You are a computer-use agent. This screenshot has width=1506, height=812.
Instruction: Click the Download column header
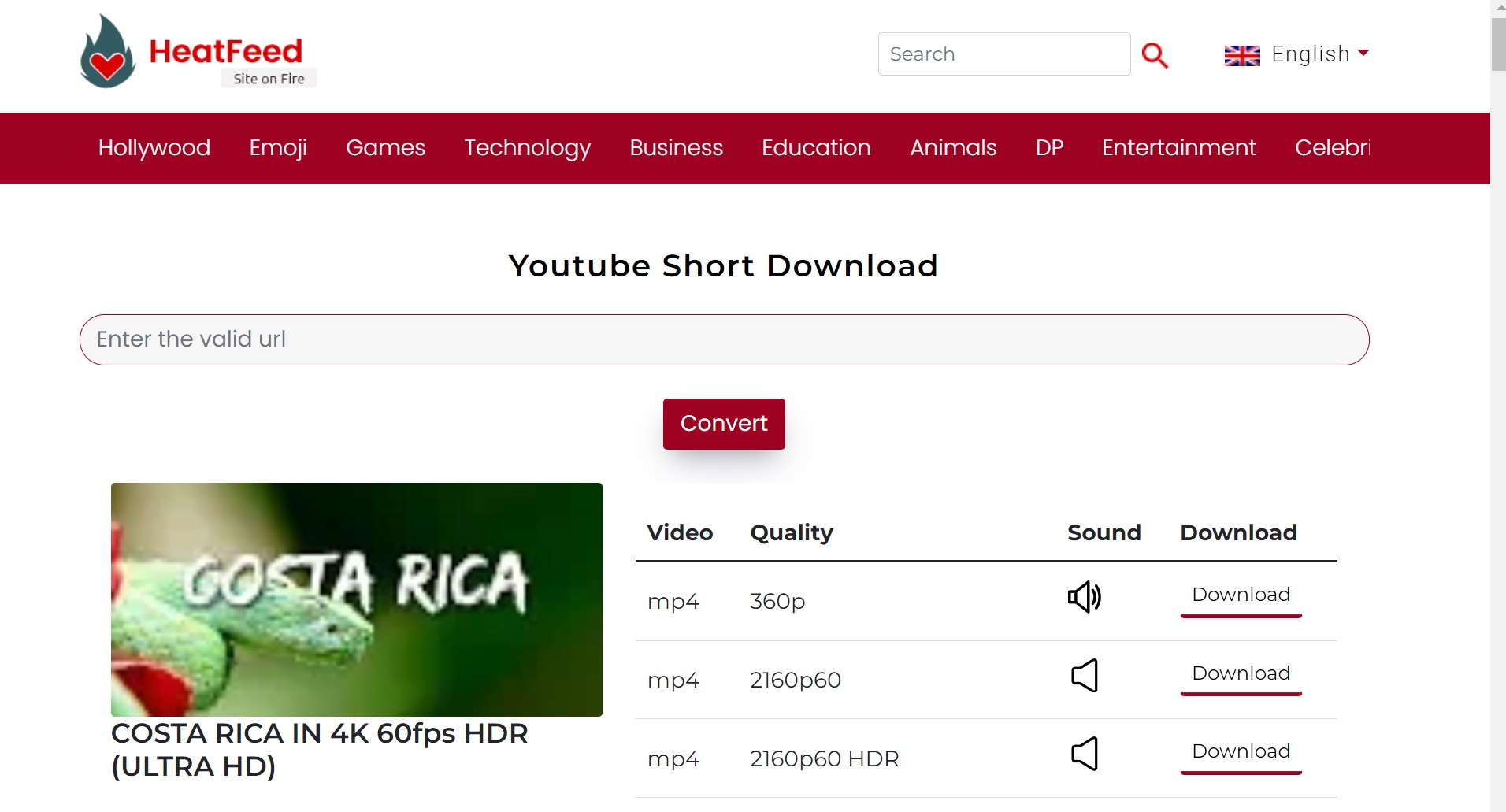[x=1239, y=533]
